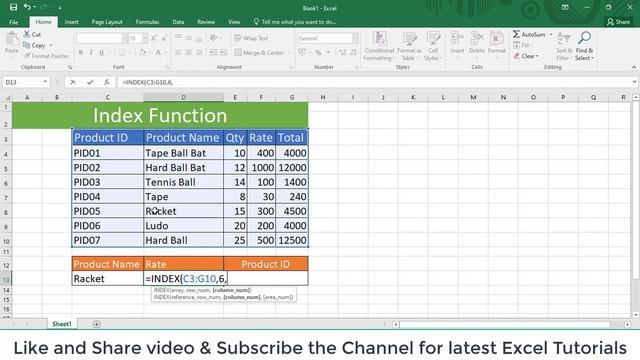Switch to the Formulas tab
This screenshot has width=640, height=360.
(147, 22)
